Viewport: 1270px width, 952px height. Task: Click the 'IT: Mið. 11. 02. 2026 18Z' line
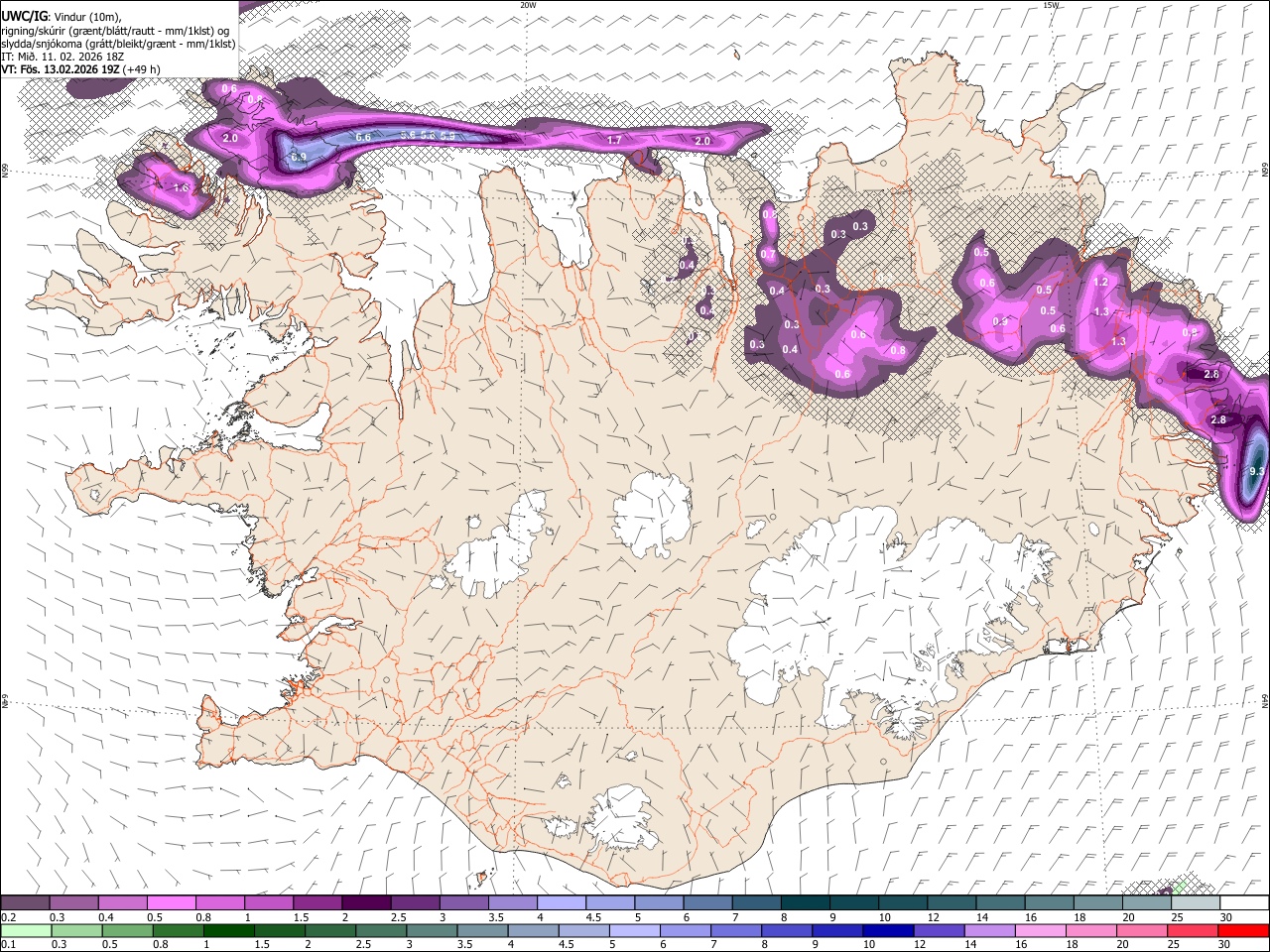pyautogui.click(x=63, y=57)
